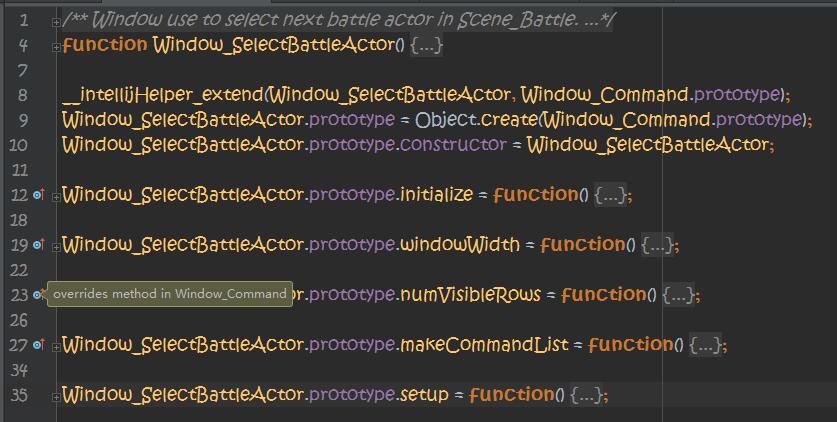Screen dimensions: 837x422
Task: Click the 'initialize' method name
Action: pos(436,195)
